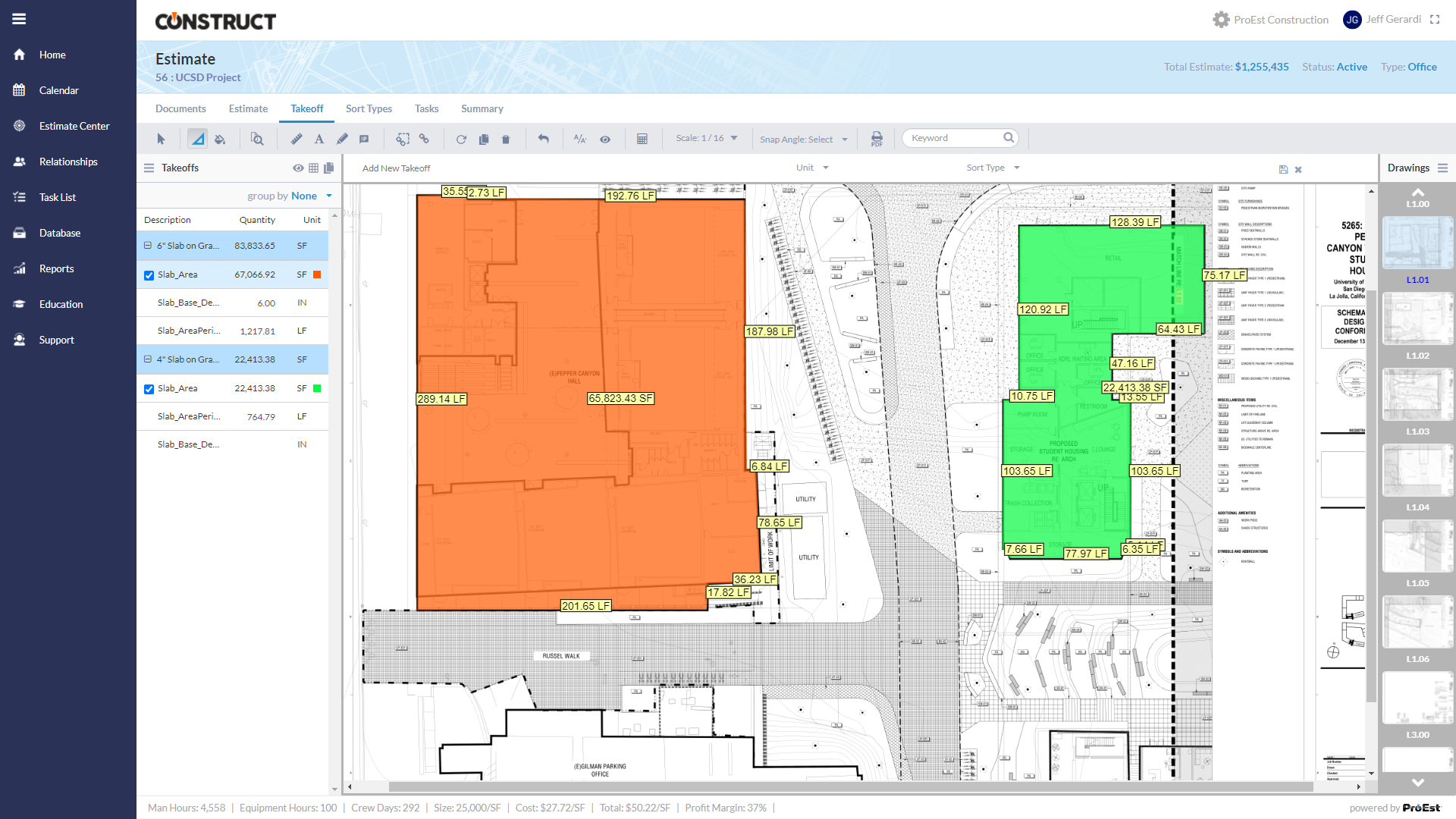The image size is (1456, 819).
Task: Select the pointer arrow tool
Action: (x=161, y=139)
